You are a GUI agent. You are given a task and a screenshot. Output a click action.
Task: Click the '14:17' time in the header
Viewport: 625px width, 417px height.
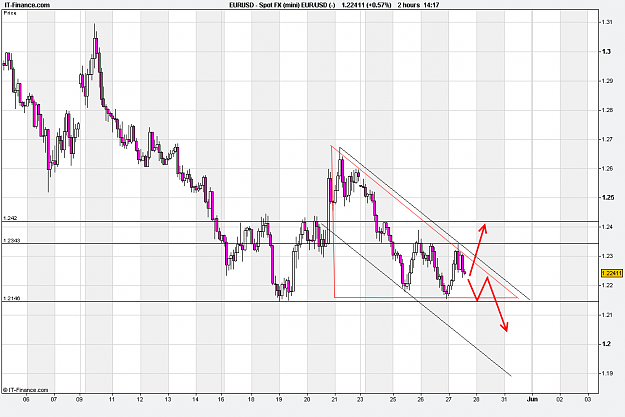tap(432, 5)
